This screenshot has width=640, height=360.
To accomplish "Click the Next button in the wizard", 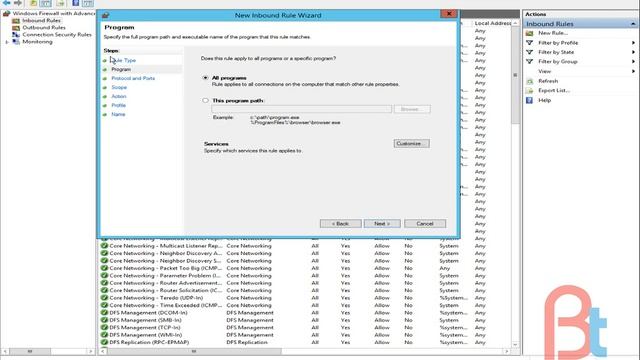I will pyautogui.click(x=382, y=224).
